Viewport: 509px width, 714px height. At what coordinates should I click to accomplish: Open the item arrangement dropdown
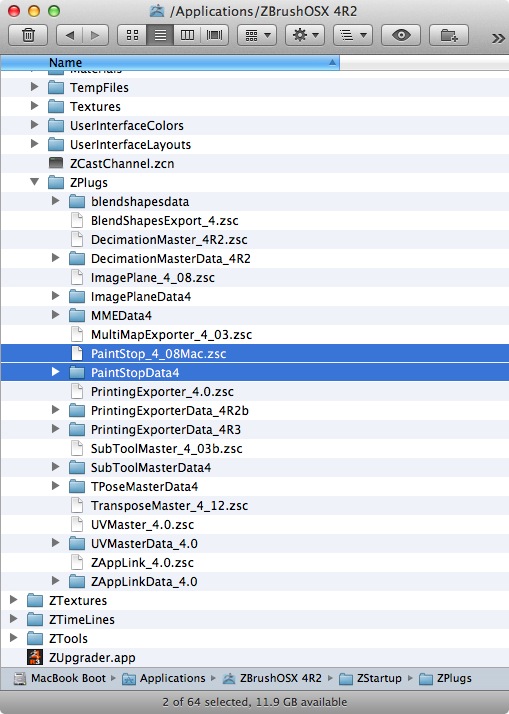coord(257,35)
